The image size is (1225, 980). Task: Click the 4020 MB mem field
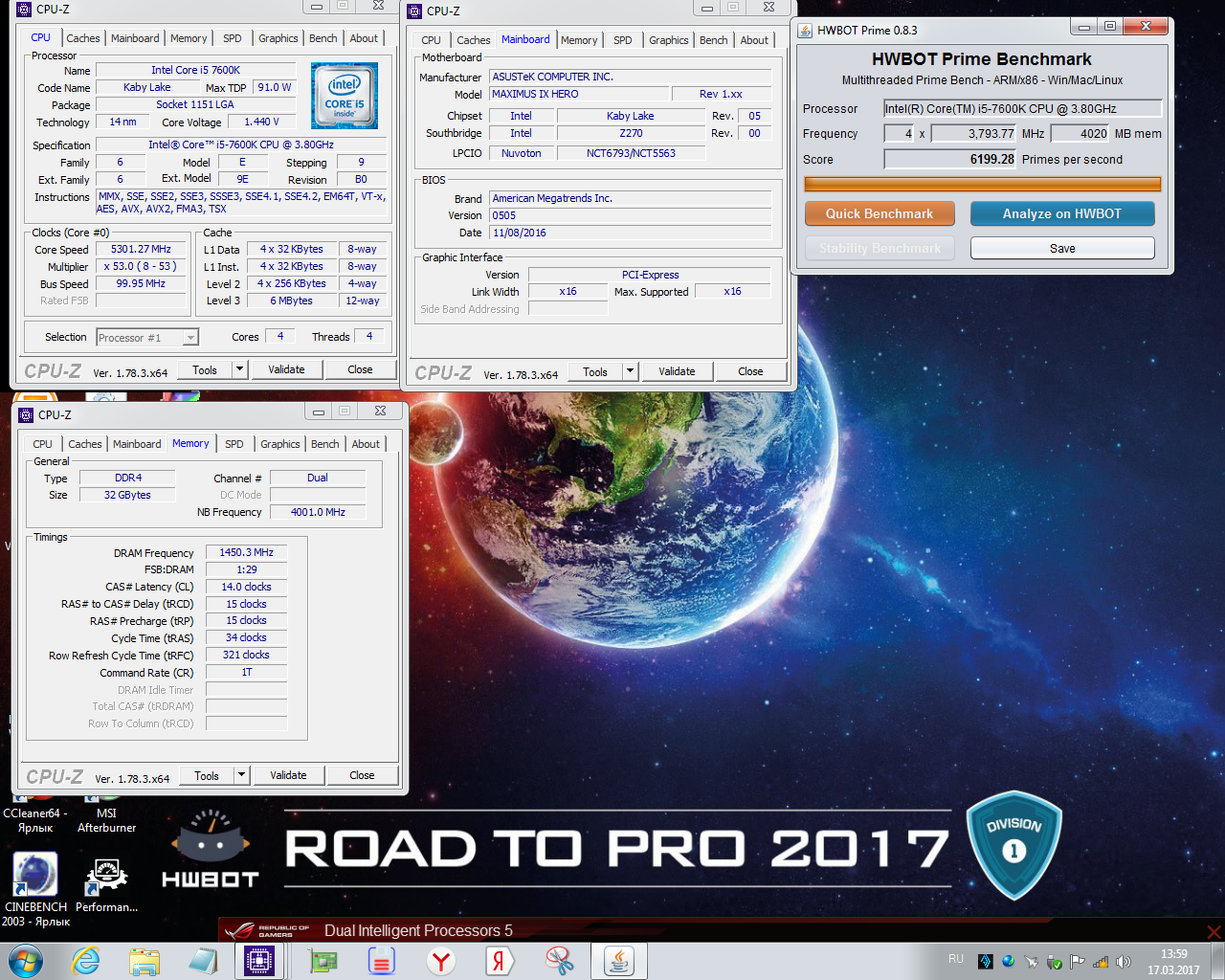pyautogui.click(x=1080, y=133)
